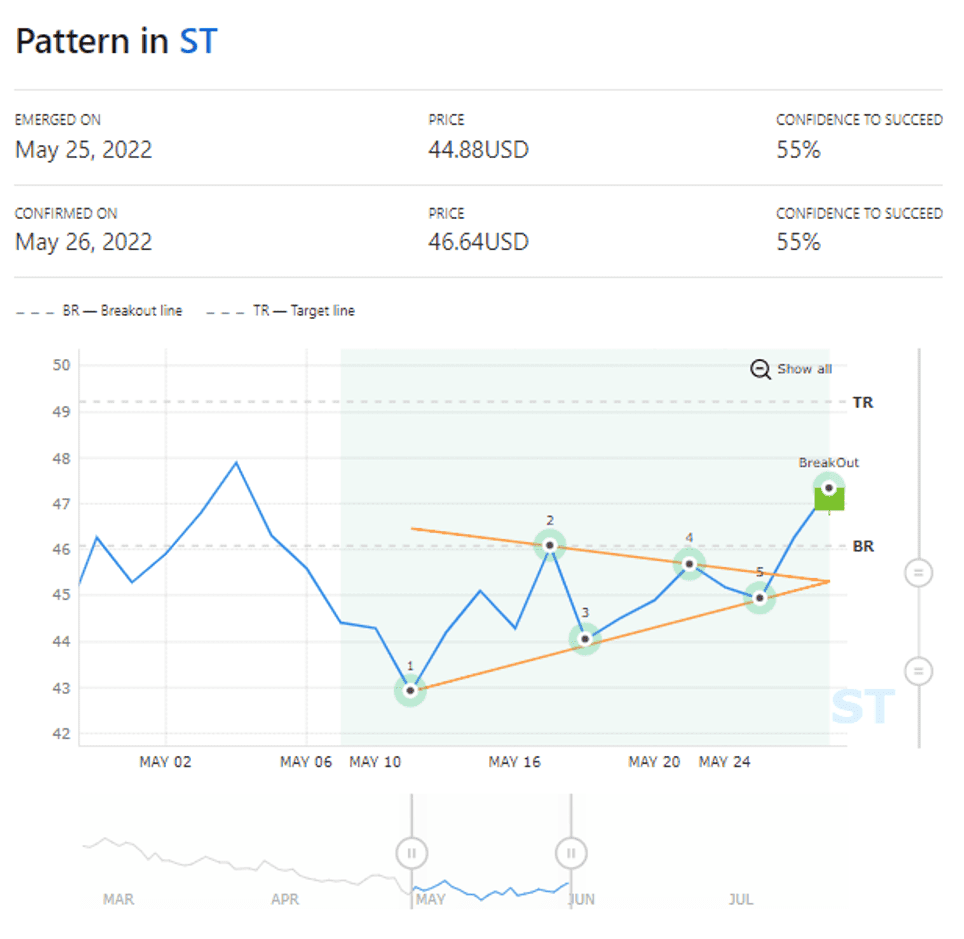Image resolution: width=964 pixels, height=939 pixels.
Task: Click the right timeline range handle
Action: coord(571,853)
